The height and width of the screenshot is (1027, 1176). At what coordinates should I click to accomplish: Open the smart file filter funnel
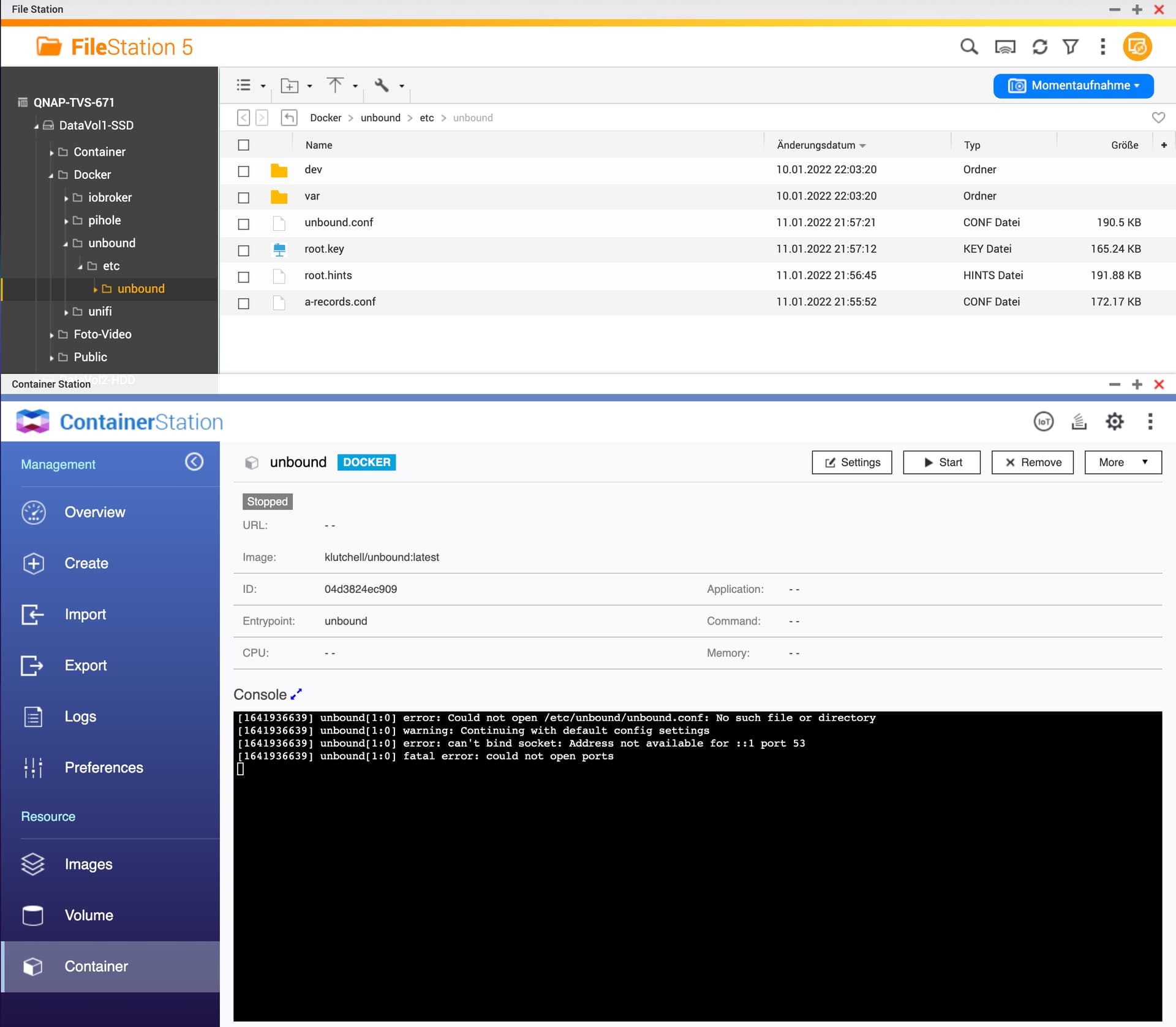click(1070, 47)
